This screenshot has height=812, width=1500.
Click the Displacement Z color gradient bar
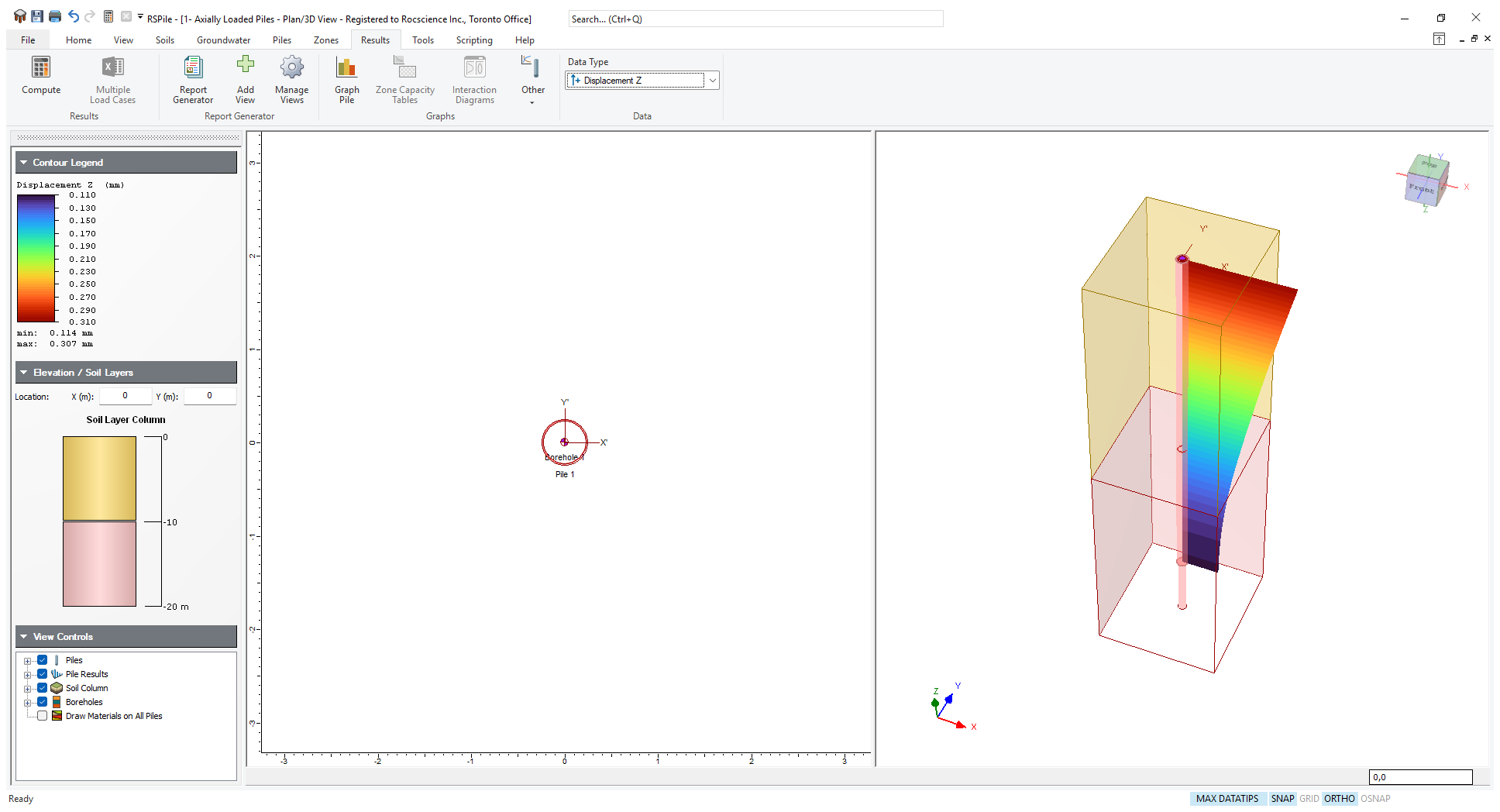click(36, 258)
